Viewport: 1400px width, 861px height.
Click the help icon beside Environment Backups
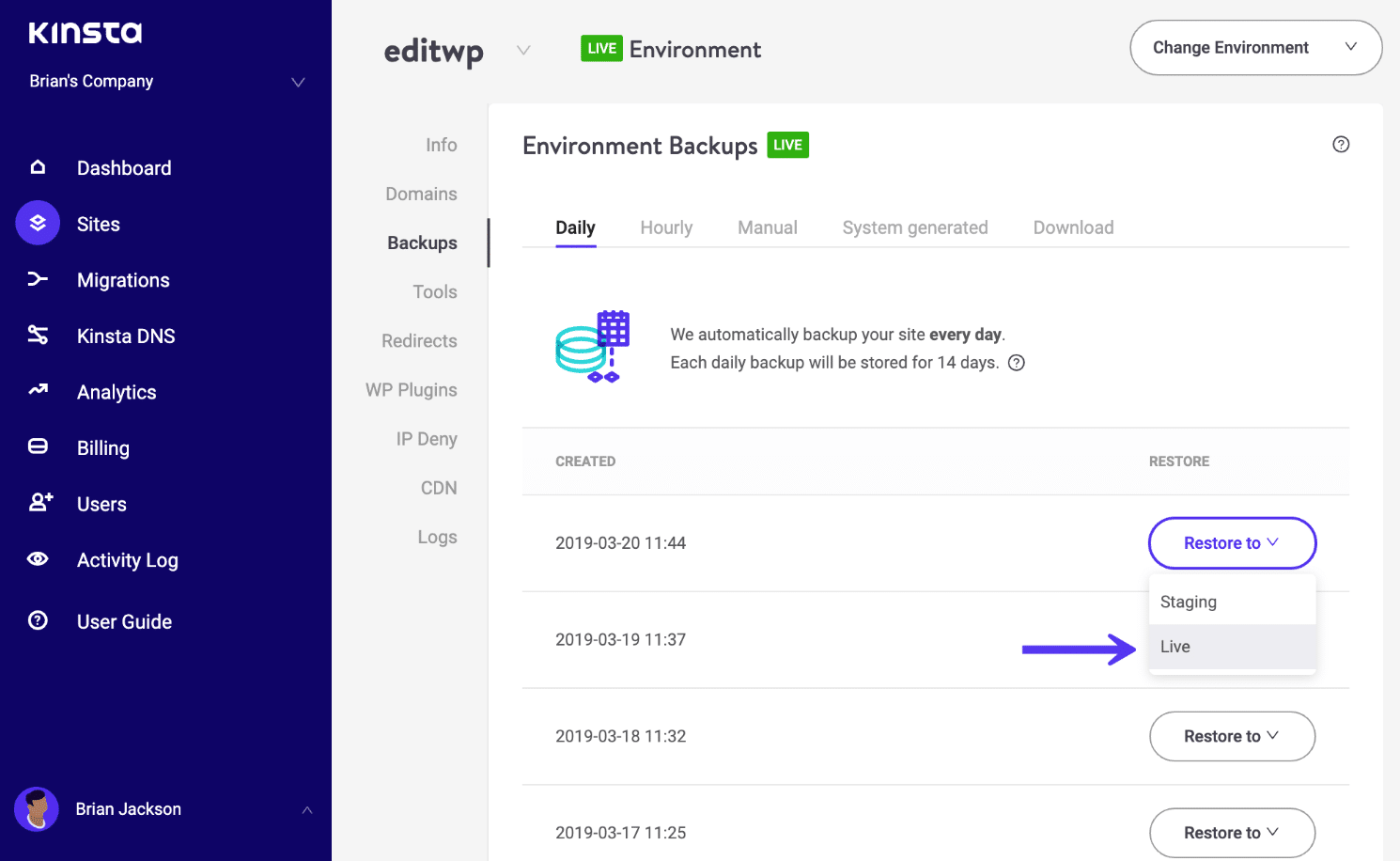(1341, 144)
